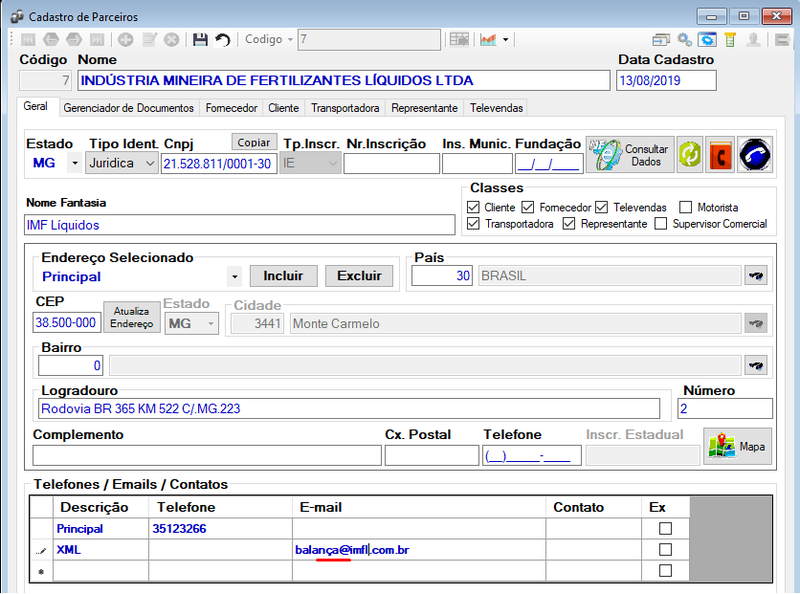Viewport: 800px width, 594px height.
Task: Go to first record navigation icon
Action: (28, 39)
